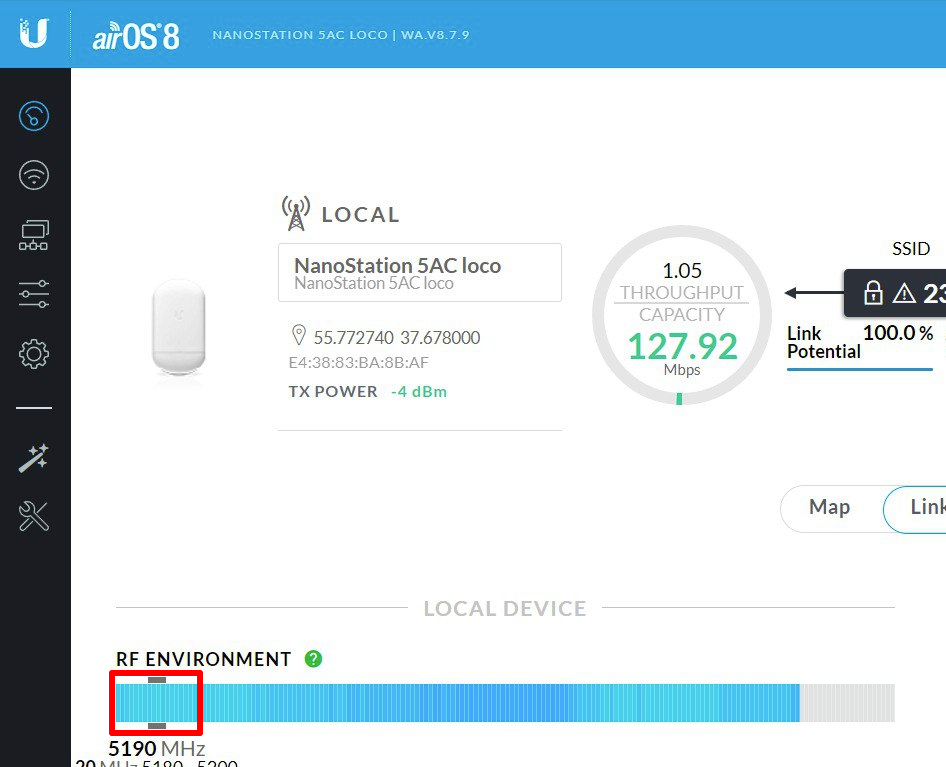This screenshot has height=767, width=946.
Task: Launch the setup wizard wand icon
Action: [34, 458]
